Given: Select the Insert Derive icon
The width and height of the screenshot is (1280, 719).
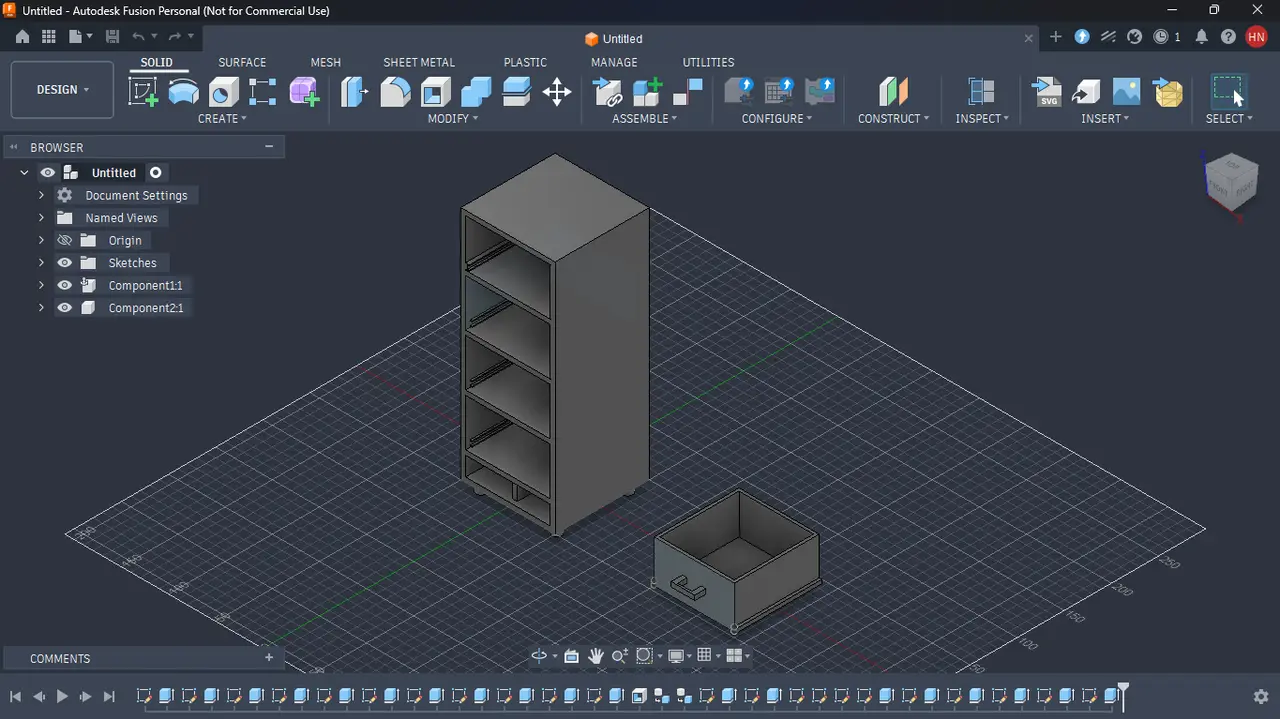Looking at the screenshot, I should [1086, 92].
